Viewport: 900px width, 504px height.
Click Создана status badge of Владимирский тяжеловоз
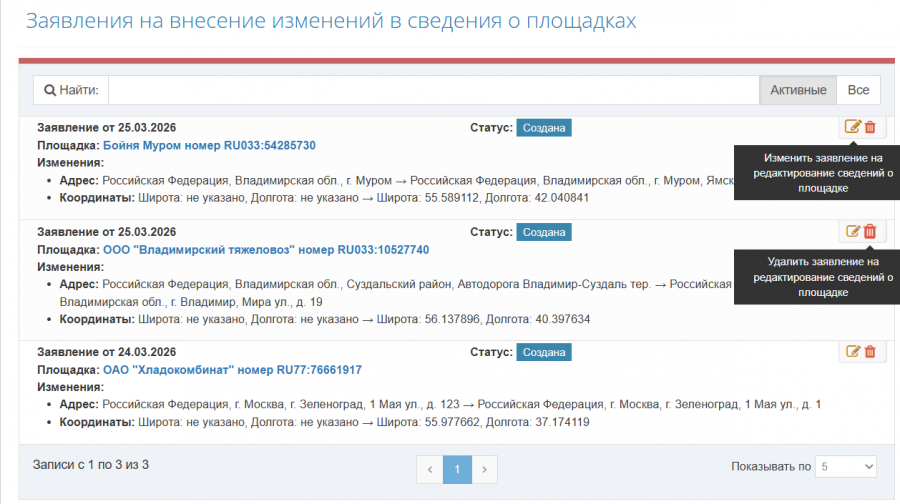543,232
